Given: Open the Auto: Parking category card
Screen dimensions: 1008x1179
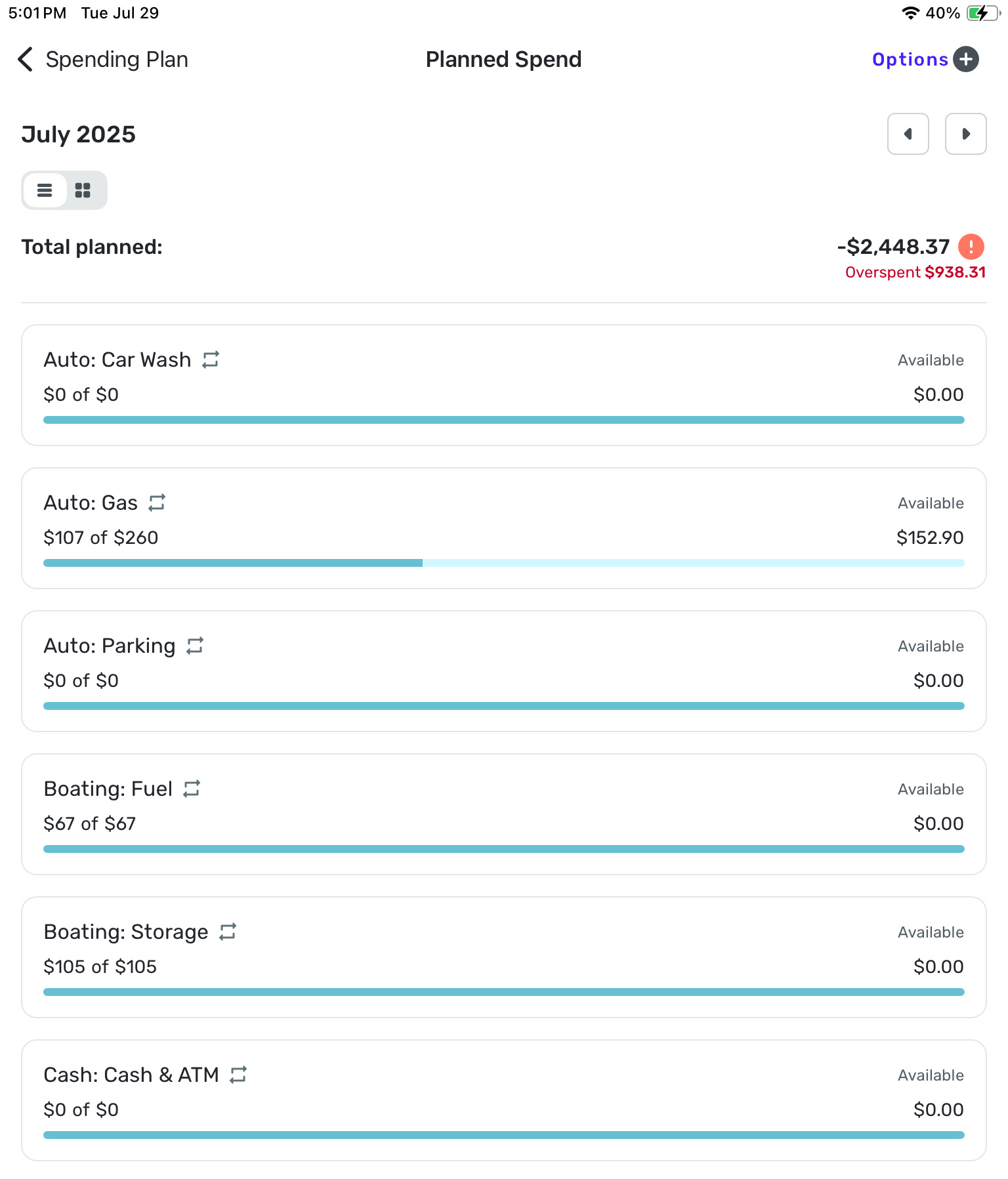Looking at the screenshot, I should (x=503, y=671).
